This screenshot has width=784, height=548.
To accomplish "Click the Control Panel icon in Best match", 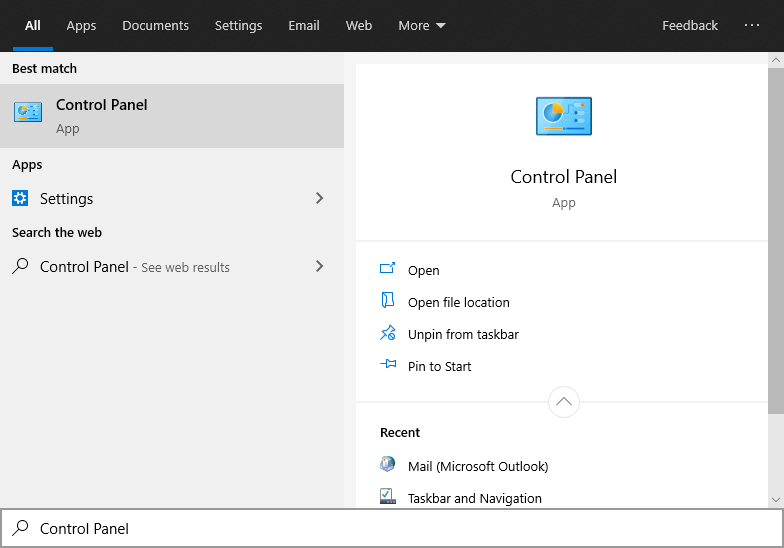I will coord(28,112).
